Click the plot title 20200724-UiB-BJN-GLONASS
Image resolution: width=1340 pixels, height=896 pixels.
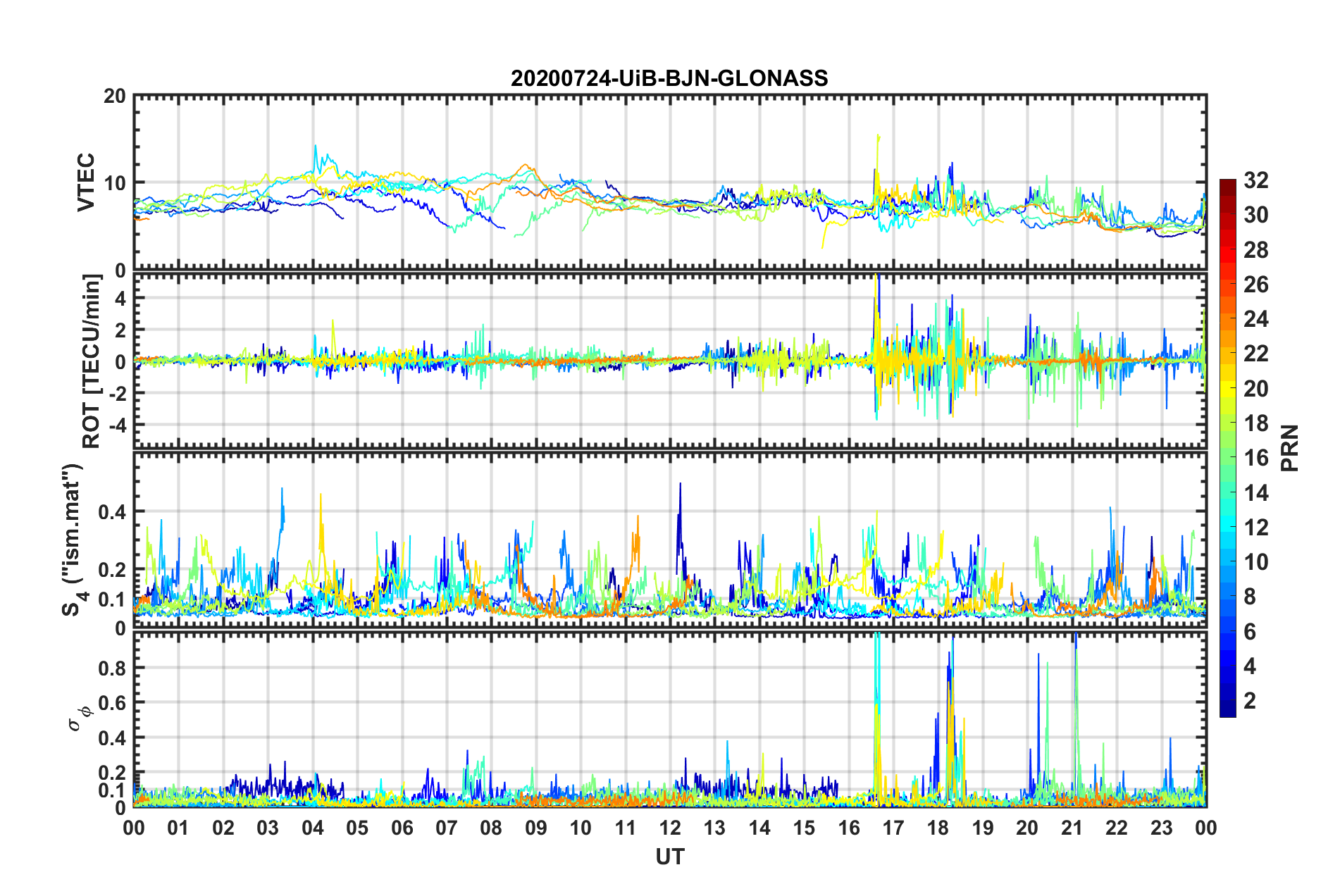pyautogui.click(x=669, y=78)
